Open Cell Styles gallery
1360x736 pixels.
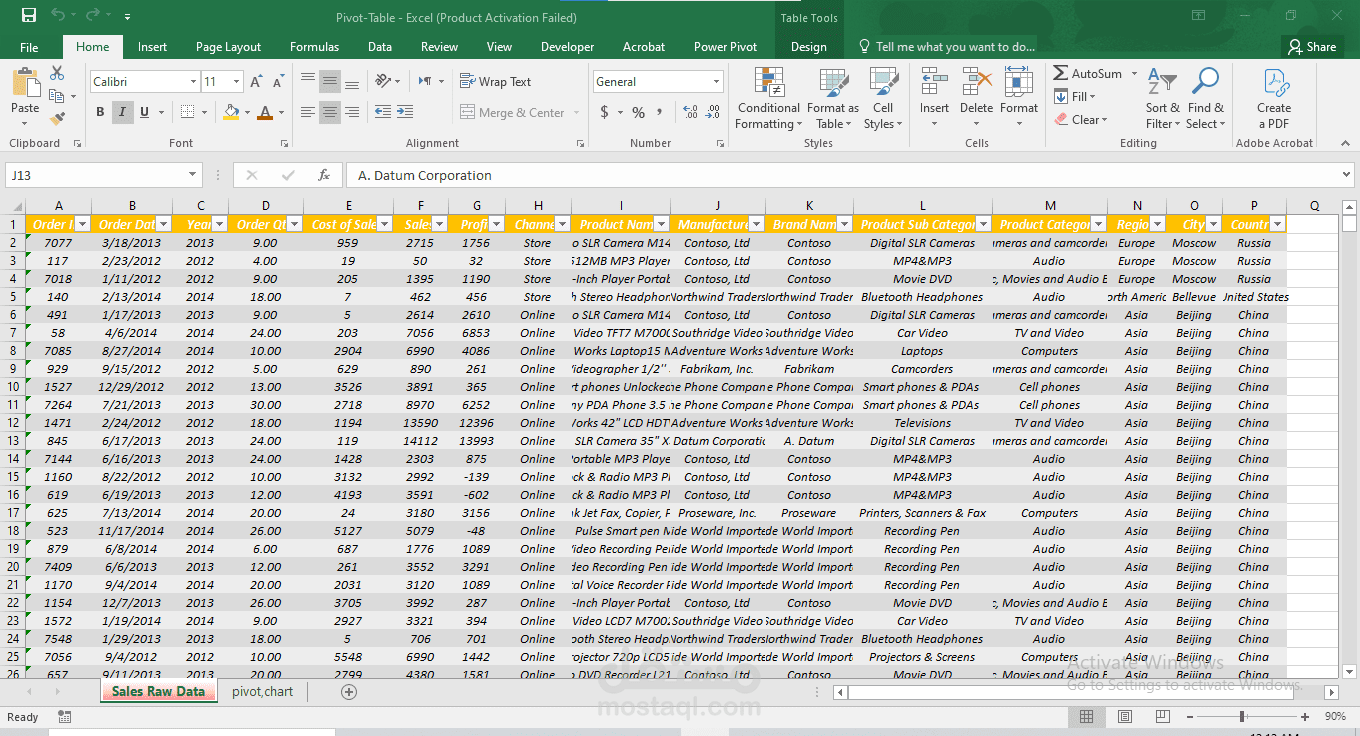point(882,99)
